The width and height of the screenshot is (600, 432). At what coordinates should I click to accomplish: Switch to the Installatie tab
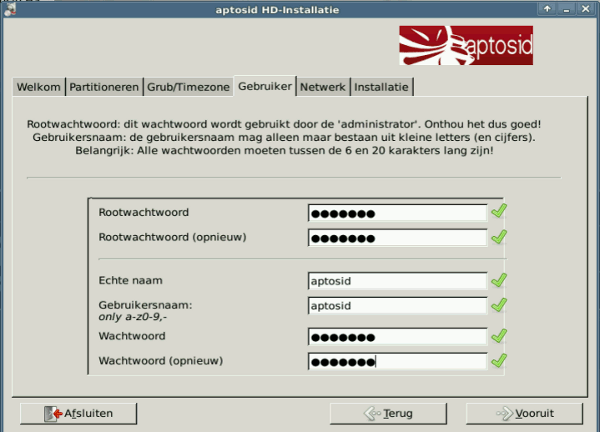coord(381,87)
